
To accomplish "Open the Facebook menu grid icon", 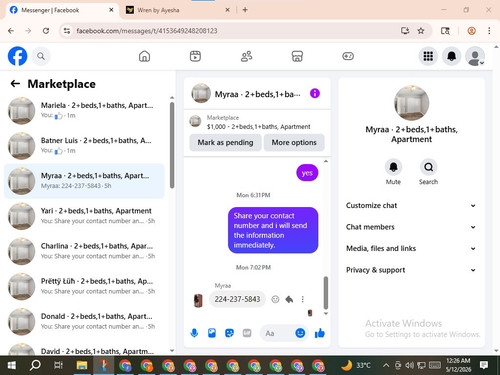I will pos(428,56).
